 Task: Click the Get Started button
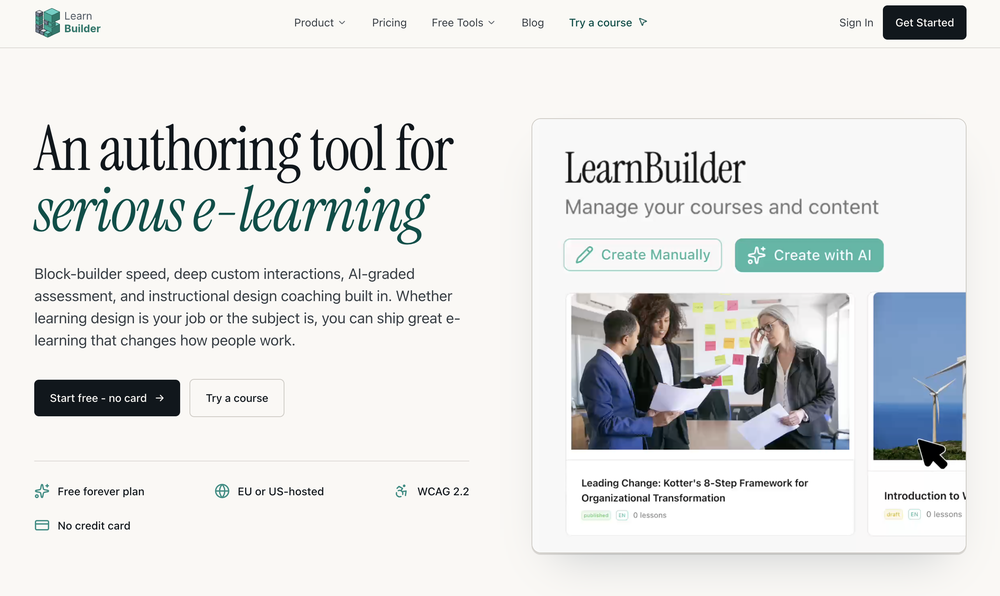924,22
